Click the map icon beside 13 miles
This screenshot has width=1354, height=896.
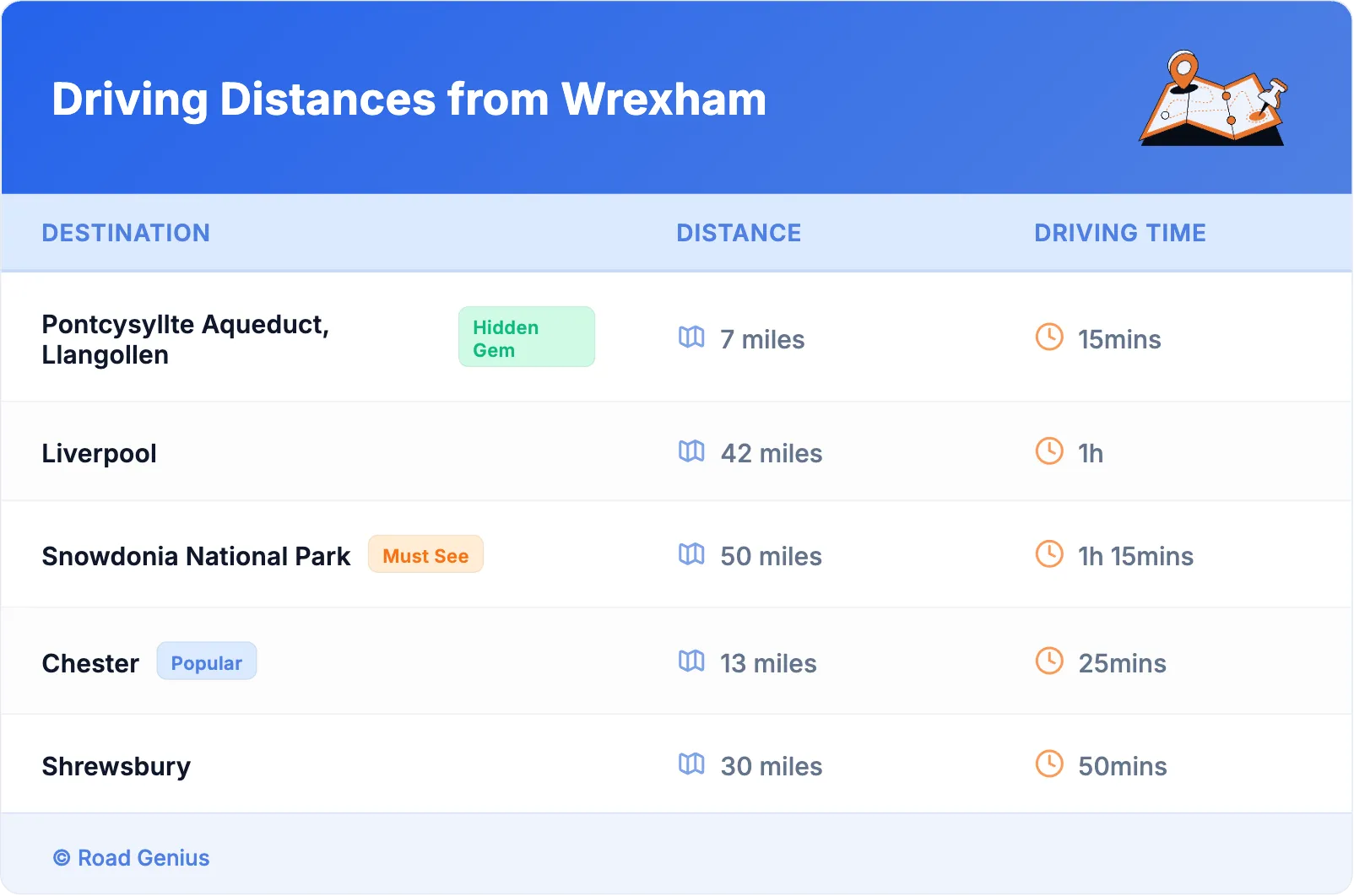[691, 661]
